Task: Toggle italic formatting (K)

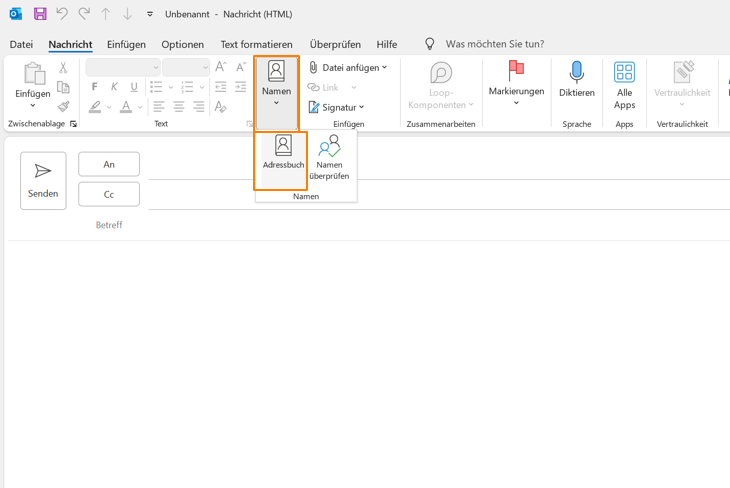Action: 114,87
